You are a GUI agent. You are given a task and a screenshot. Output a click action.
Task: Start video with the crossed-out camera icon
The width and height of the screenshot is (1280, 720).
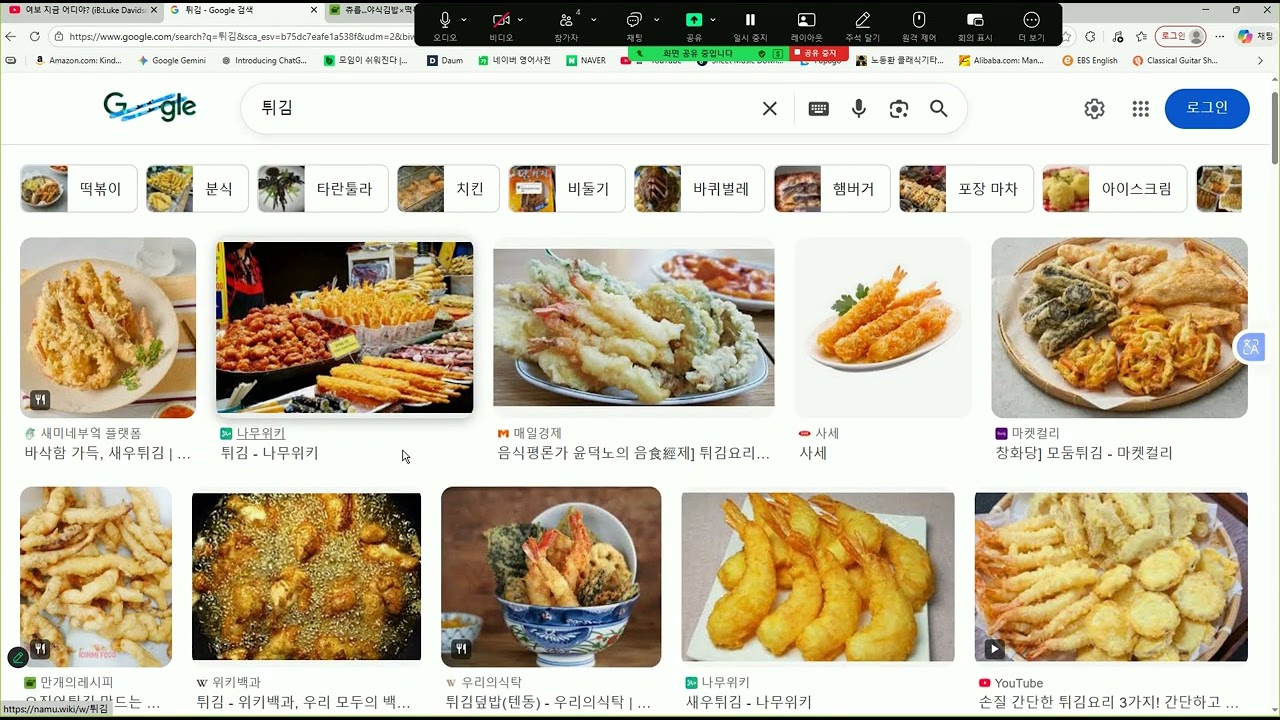pos(501,20)
